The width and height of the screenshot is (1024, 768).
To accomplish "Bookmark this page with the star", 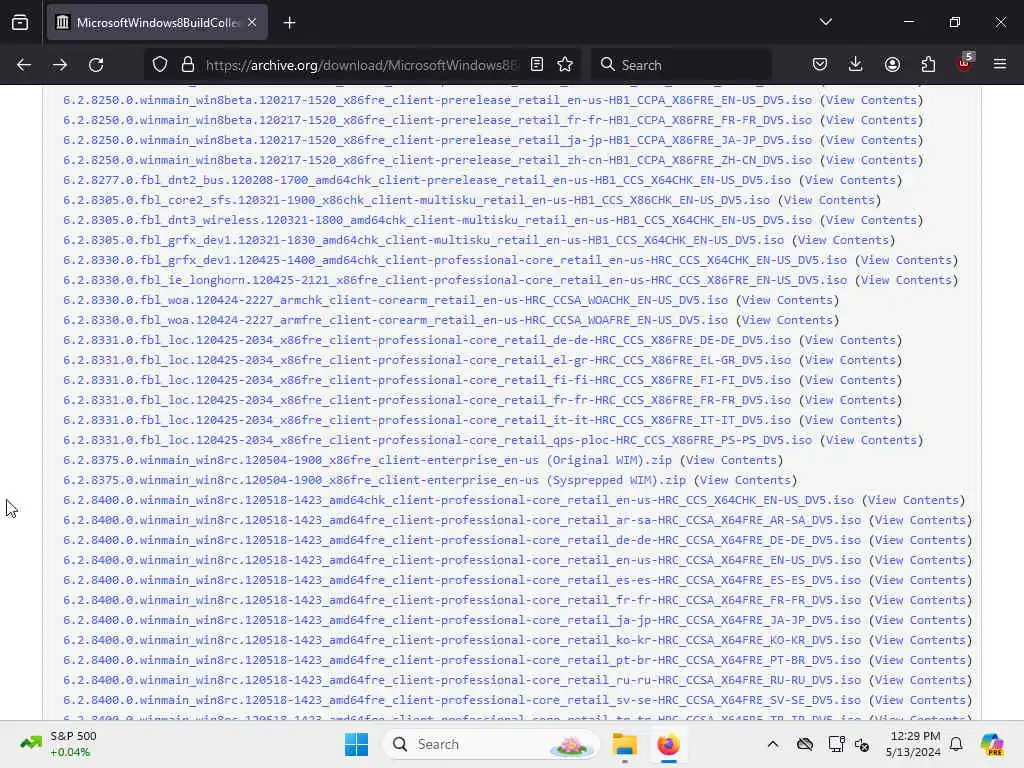I will pyautogui.click(x=565, y=65).
